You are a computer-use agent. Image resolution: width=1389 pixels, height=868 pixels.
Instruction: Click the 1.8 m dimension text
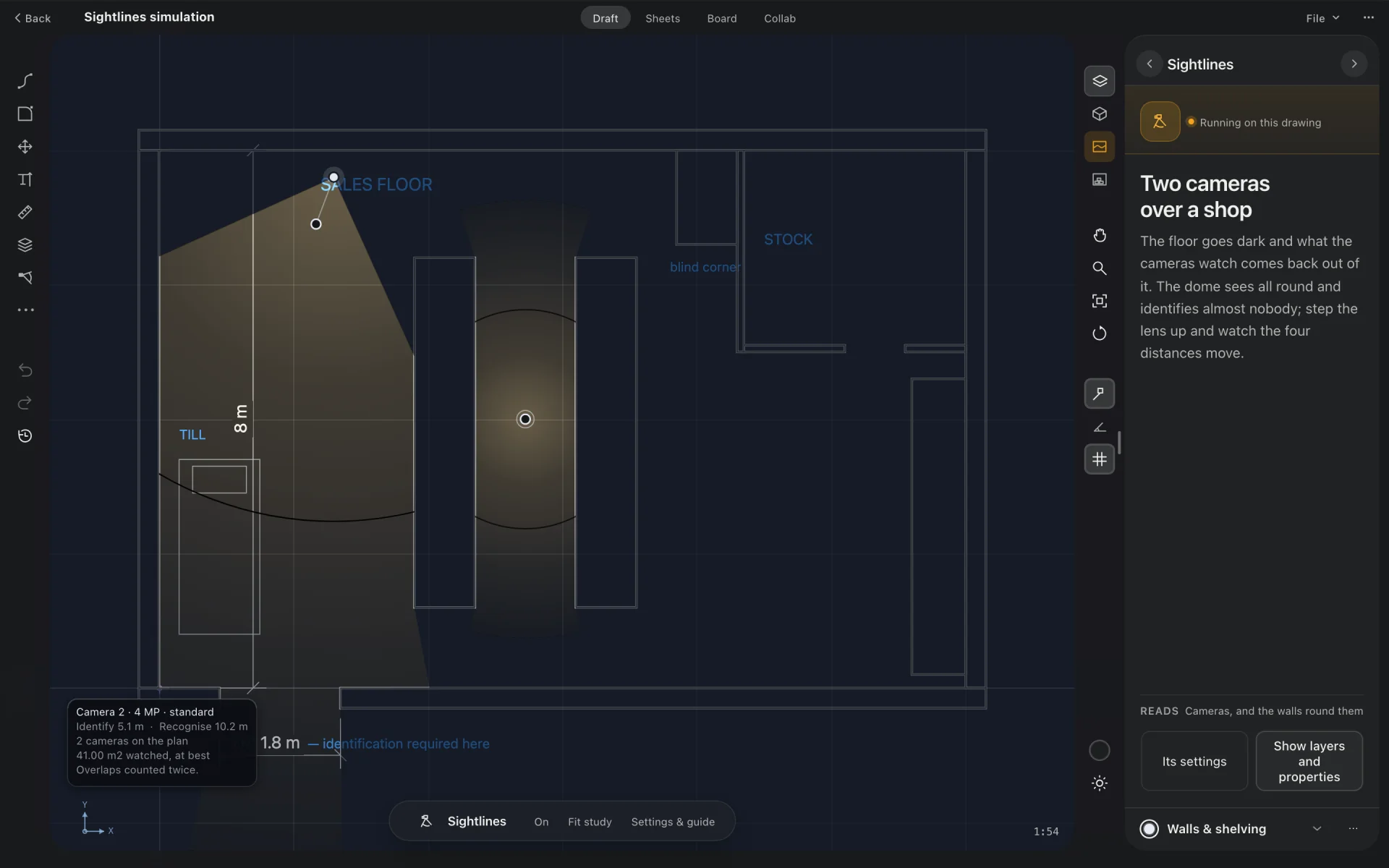point(280,743)
